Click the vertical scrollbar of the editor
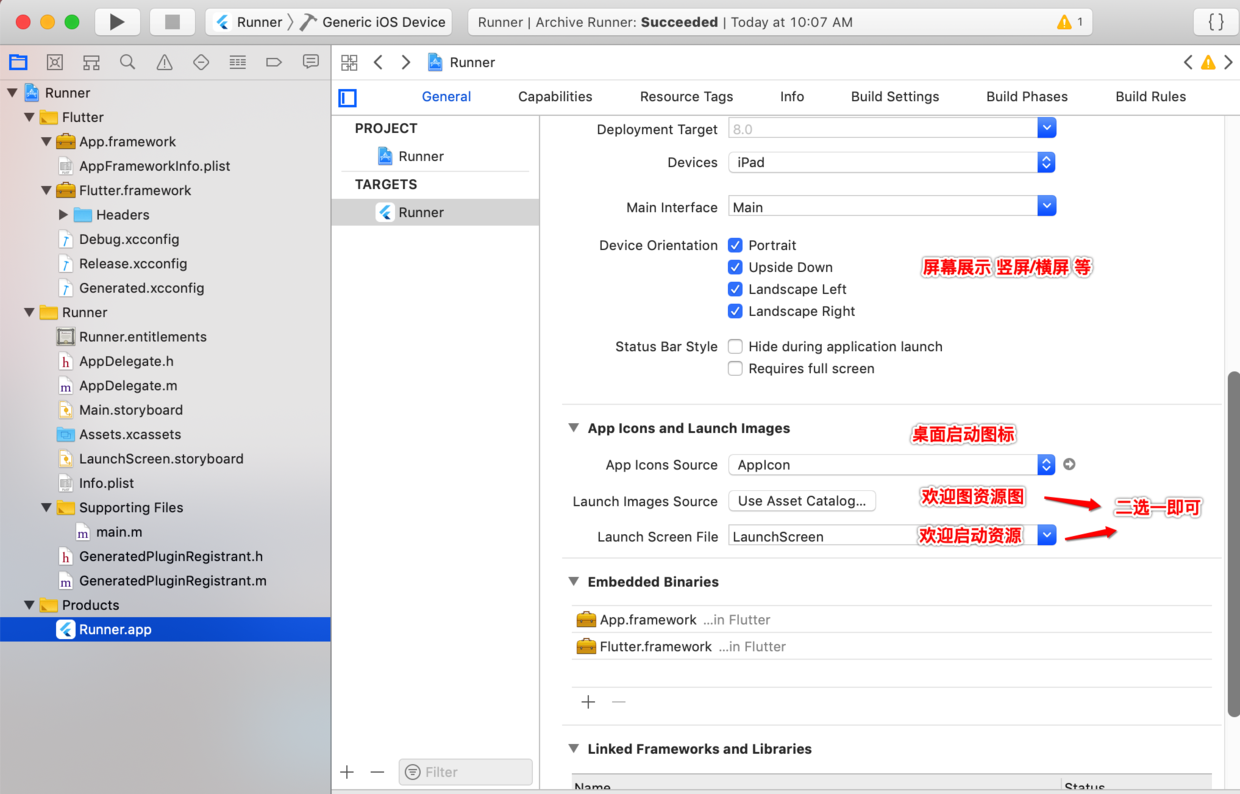Screen dimensions: 1240x794 point(1233,543)
